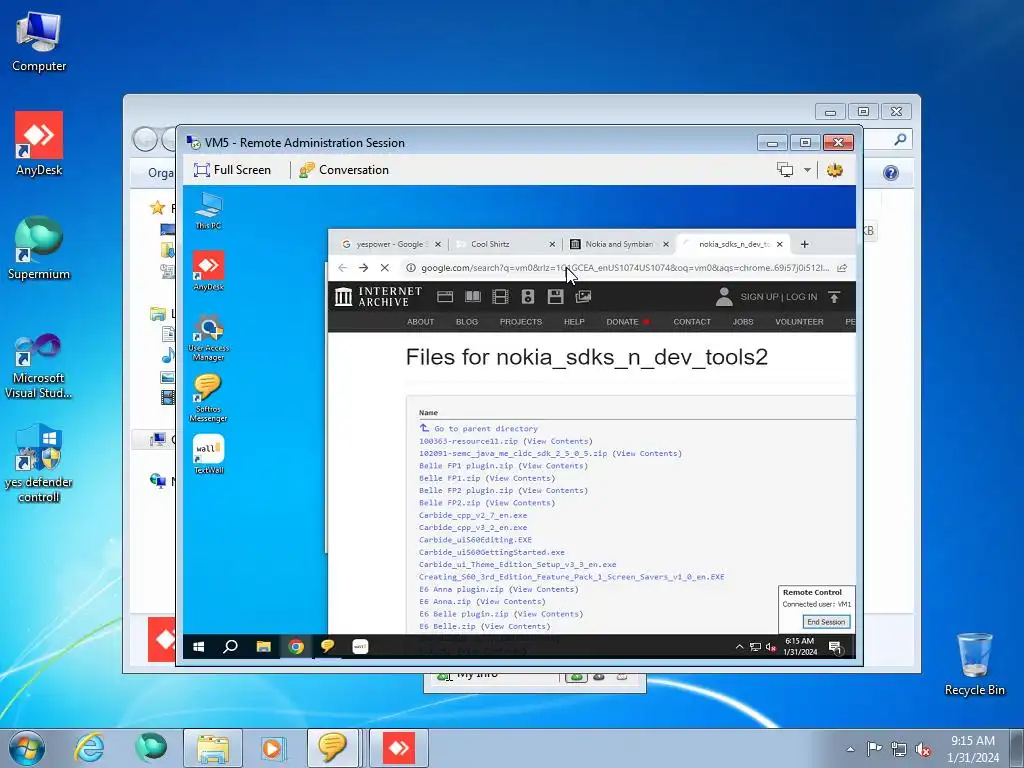1024x768 pixels.
Task: Show hidden icons in host system tray
Action: [x=850, y=749]
